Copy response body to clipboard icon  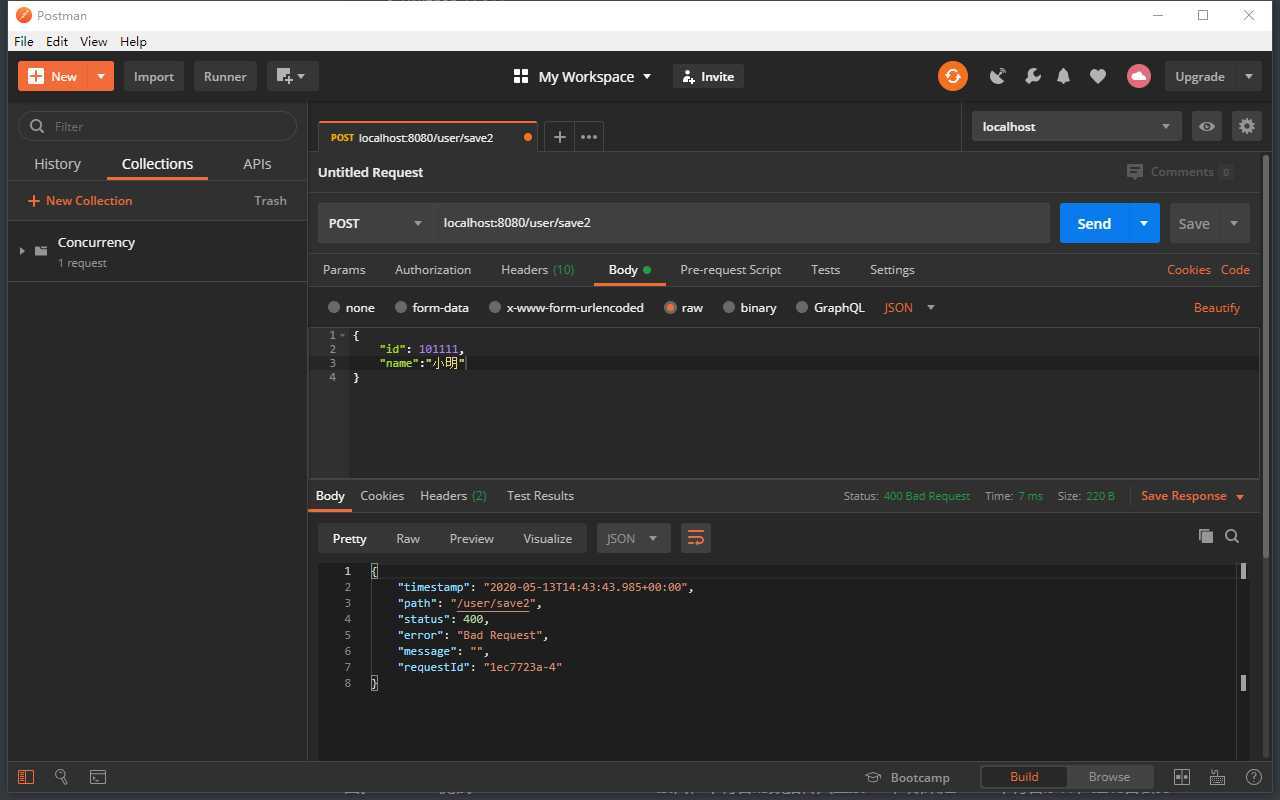coord(1206,536)
